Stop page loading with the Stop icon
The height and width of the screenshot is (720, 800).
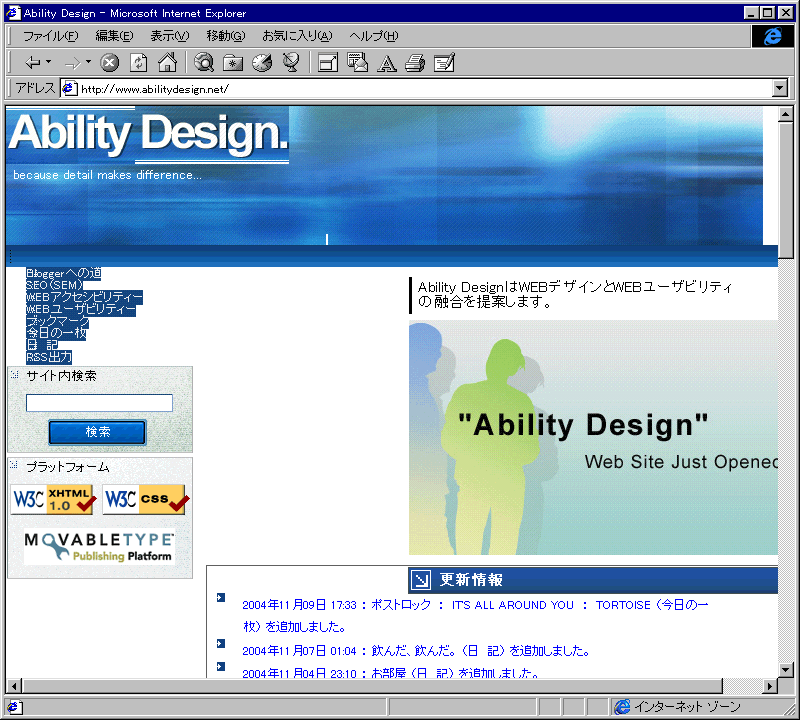click(x=109, y=63)
